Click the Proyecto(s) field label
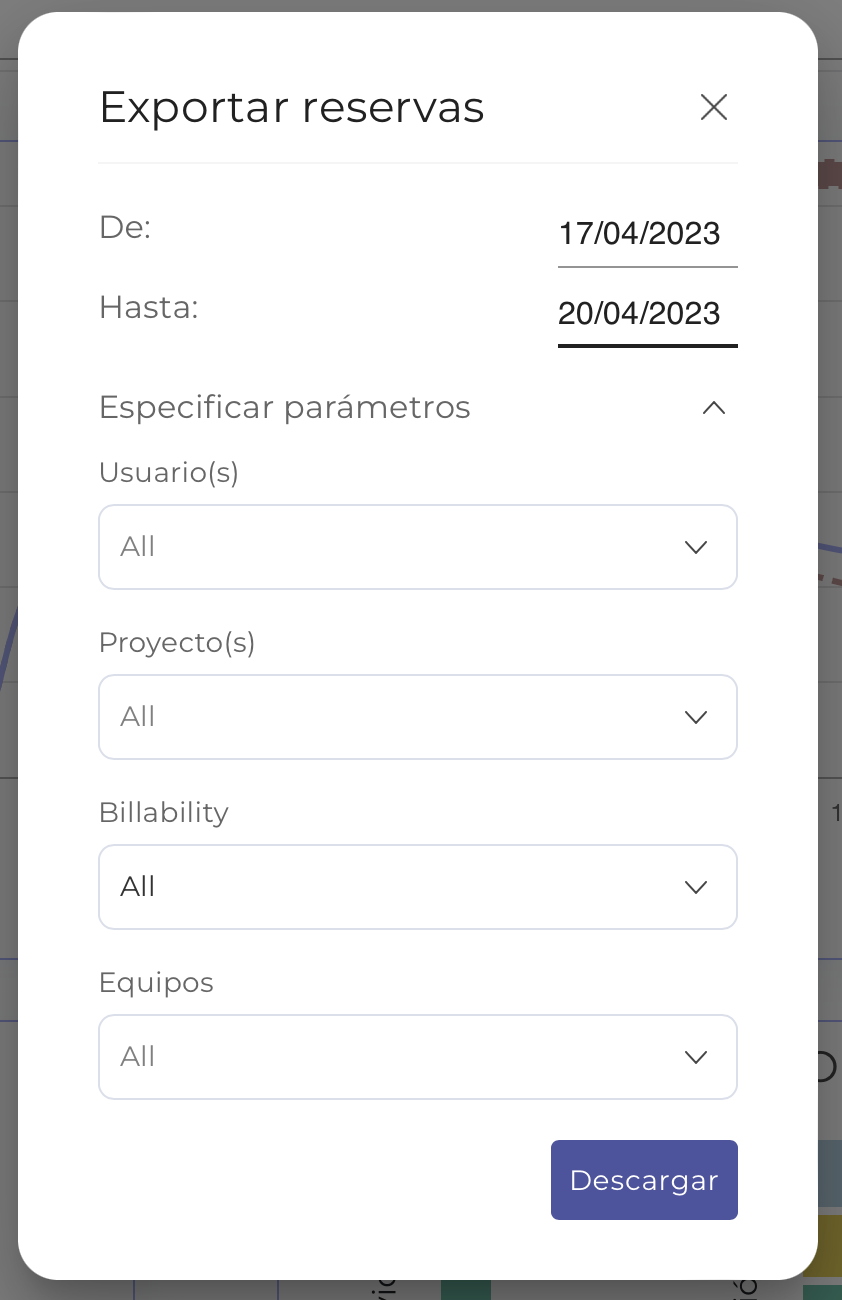The height and width of the screenshot is (1300, 842). (177, 642)
